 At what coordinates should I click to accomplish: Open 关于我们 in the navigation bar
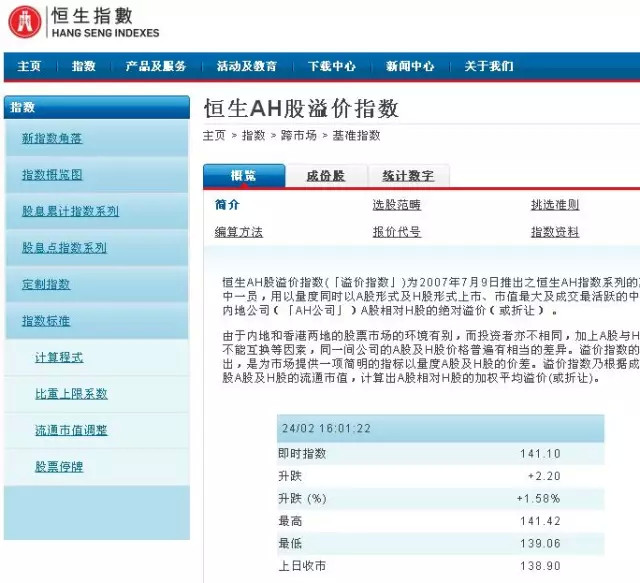tap(489, 66)
